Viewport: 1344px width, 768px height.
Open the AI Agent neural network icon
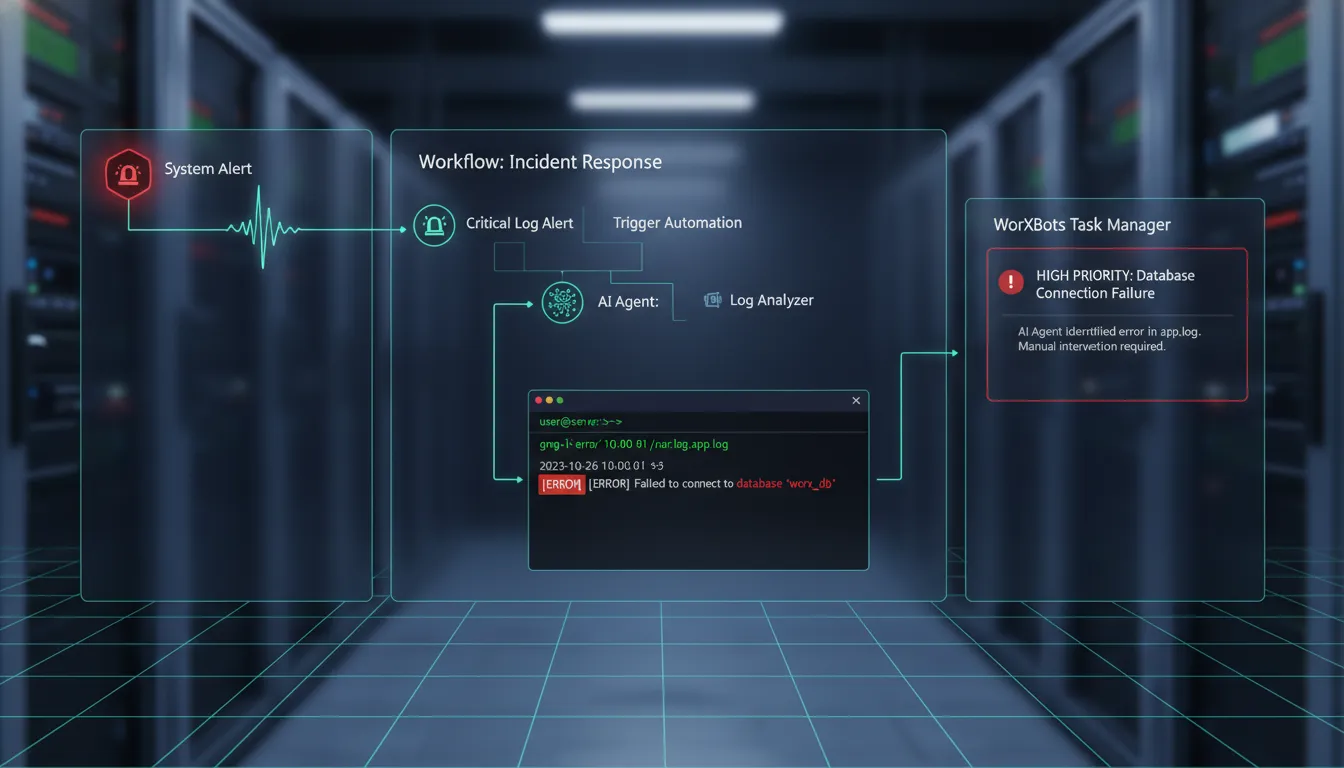click(x=562, y=302)
